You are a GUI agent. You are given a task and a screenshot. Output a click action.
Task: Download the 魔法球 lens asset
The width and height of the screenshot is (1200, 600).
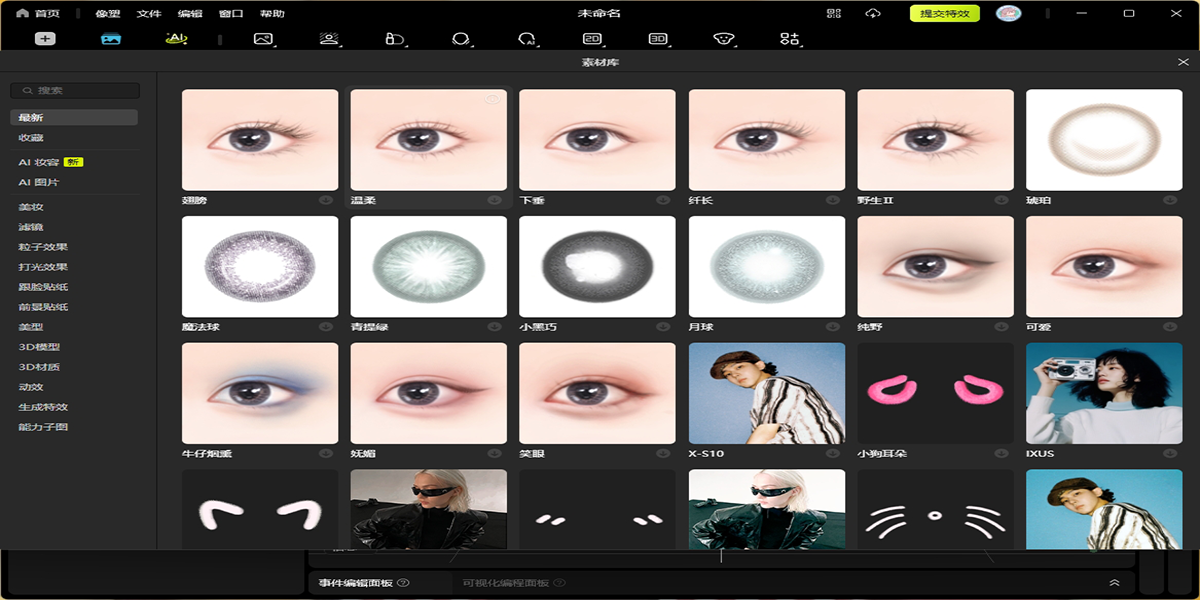tap(326, 327)
